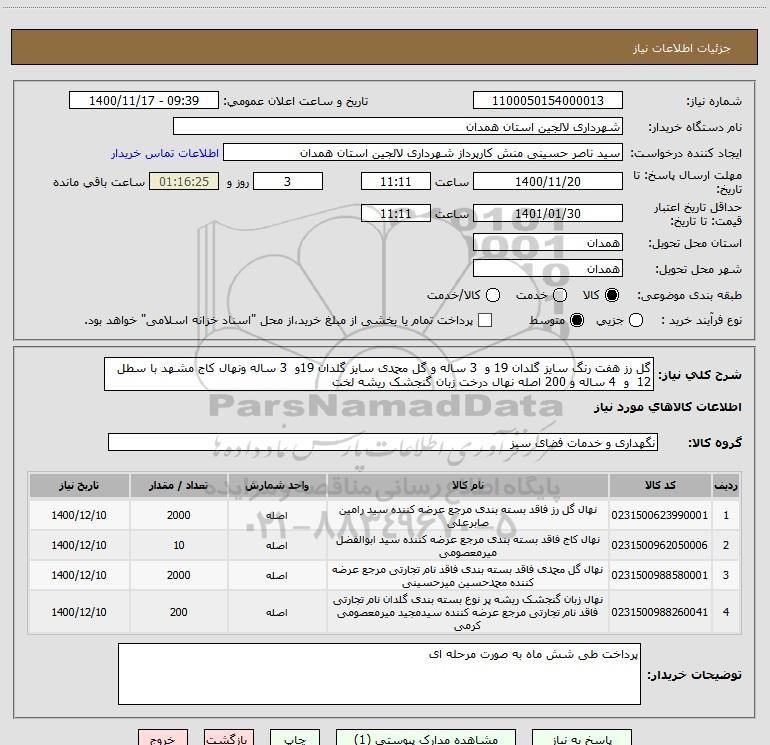Click product code 0231500623990001
Image resolution: width=770 pixels, height=745 pixels.
click(x=660, y=515)
